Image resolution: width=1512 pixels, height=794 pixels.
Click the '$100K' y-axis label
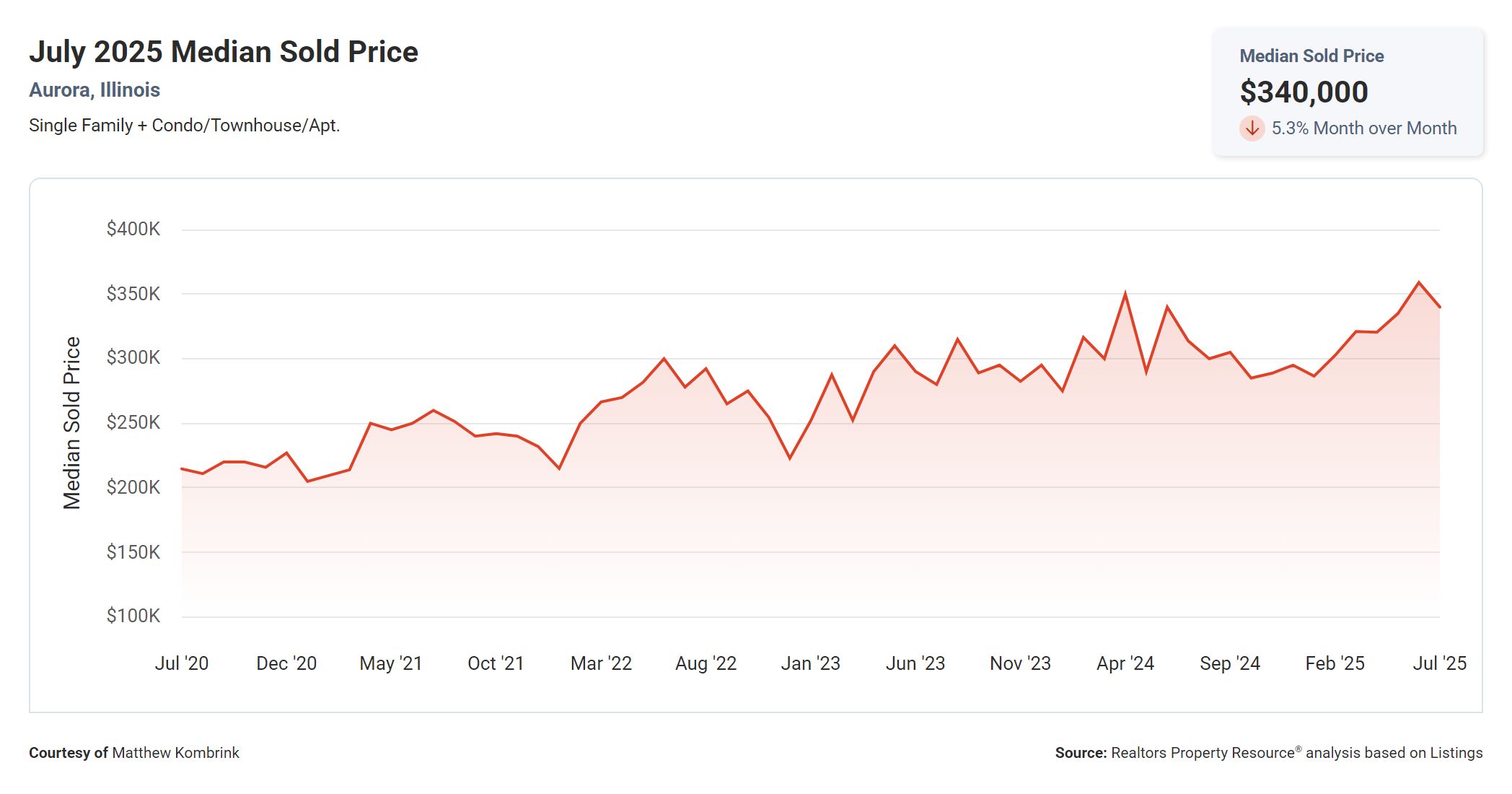pyautogui.click(x=133, y=616)
